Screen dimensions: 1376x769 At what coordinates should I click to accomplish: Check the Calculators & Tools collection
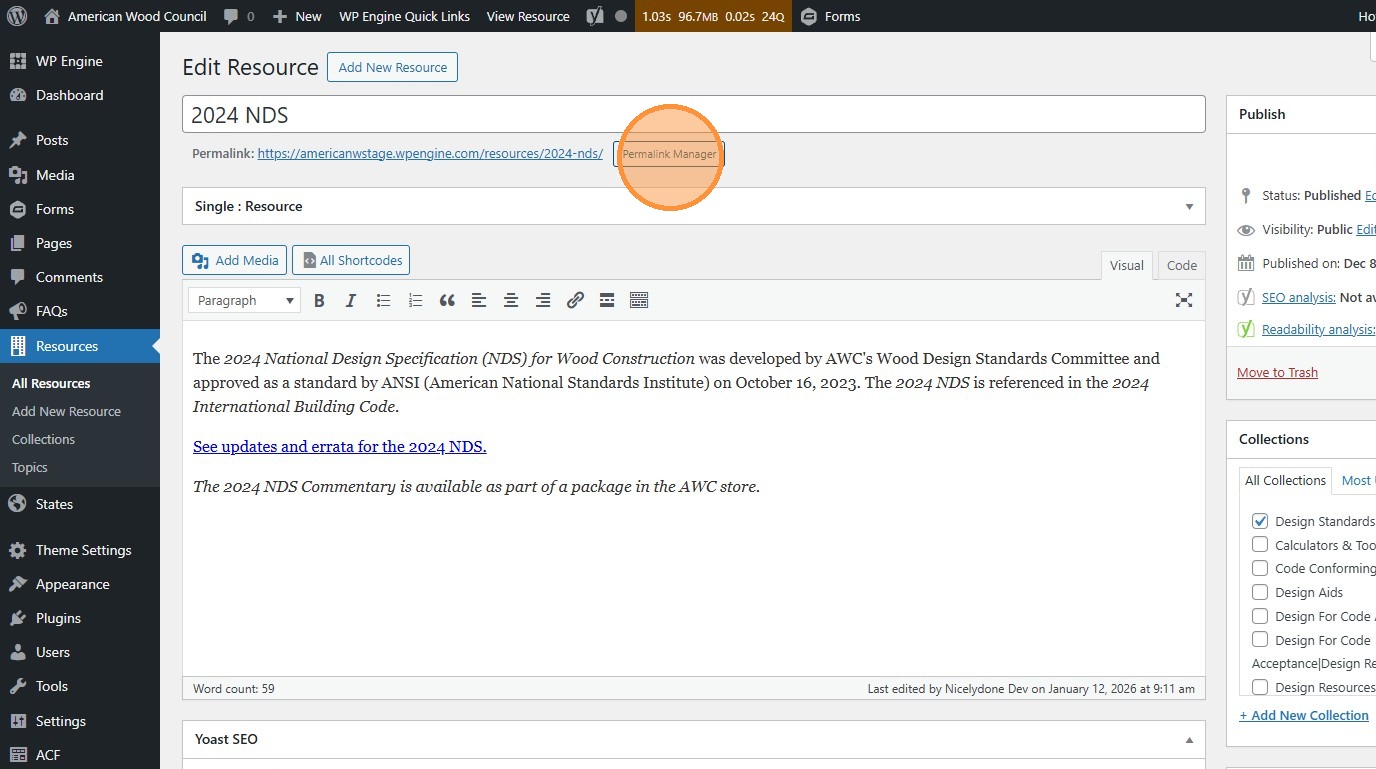coord(1260,545)
